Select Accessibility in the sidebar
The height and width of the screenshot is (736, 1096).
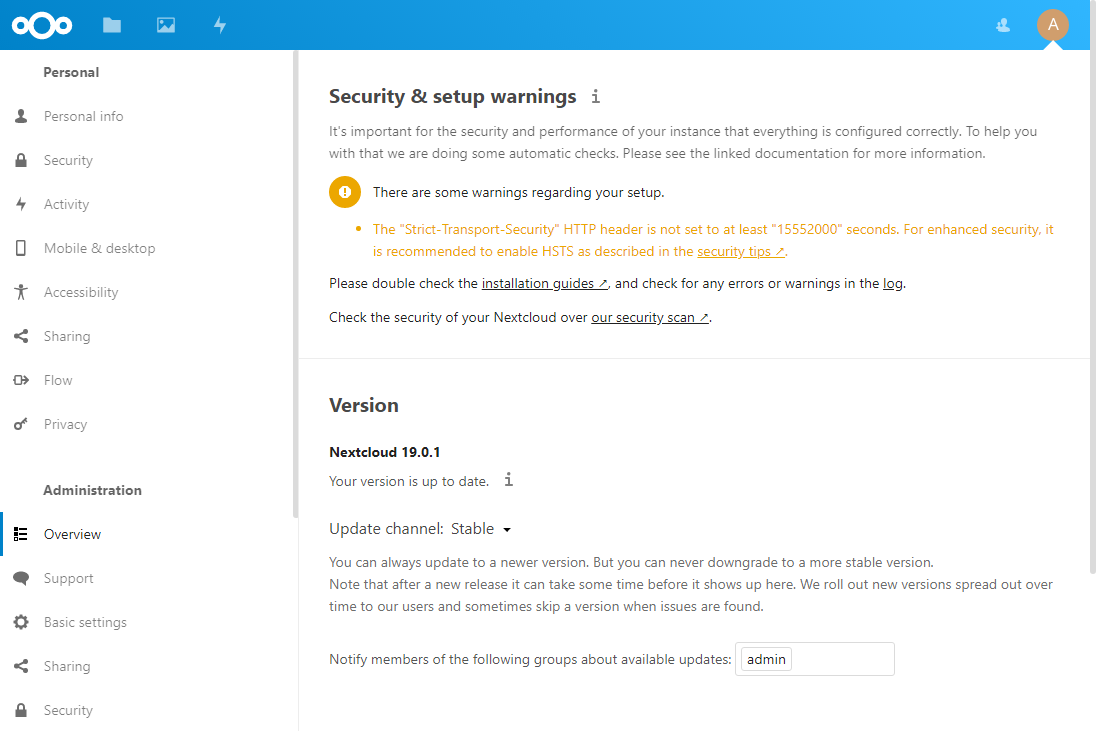[x=81, y=292]
